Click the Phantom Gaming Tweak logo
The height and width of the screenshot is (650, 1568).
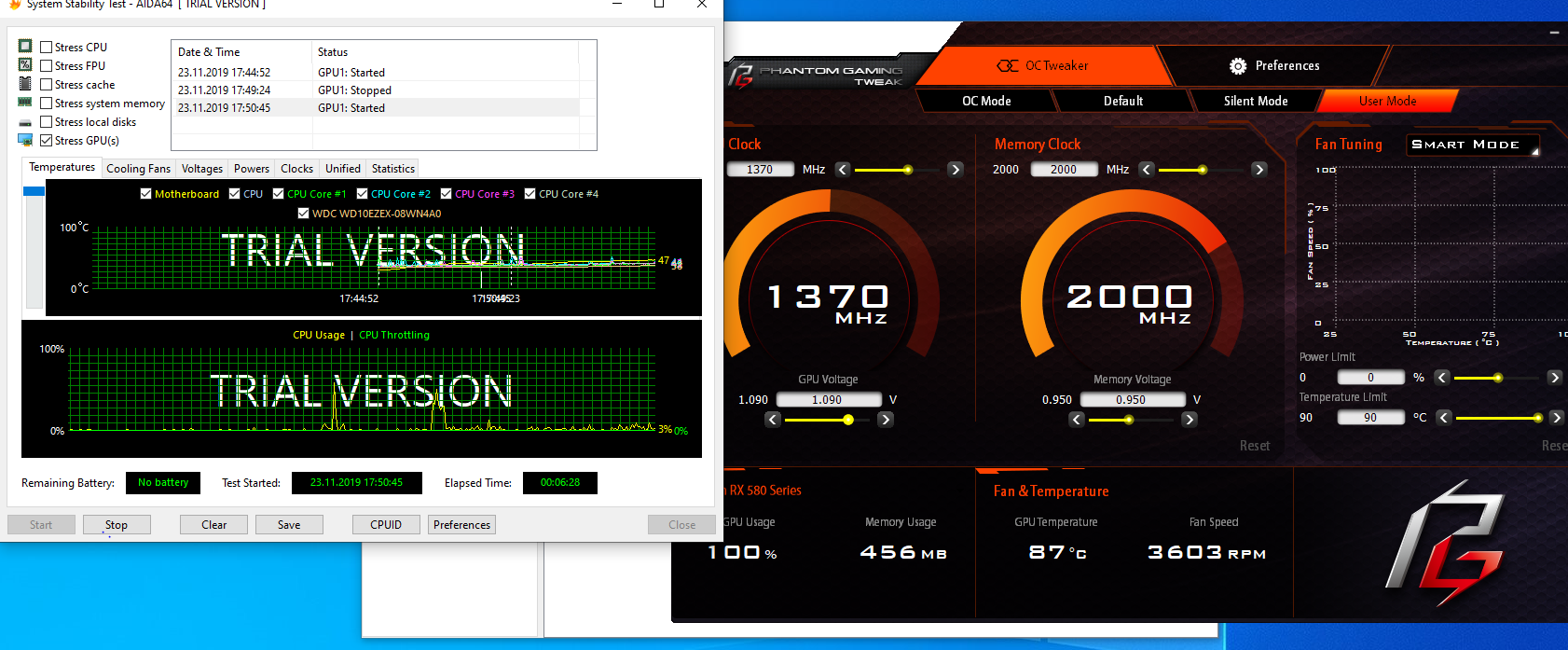click(x=817, y=75)
